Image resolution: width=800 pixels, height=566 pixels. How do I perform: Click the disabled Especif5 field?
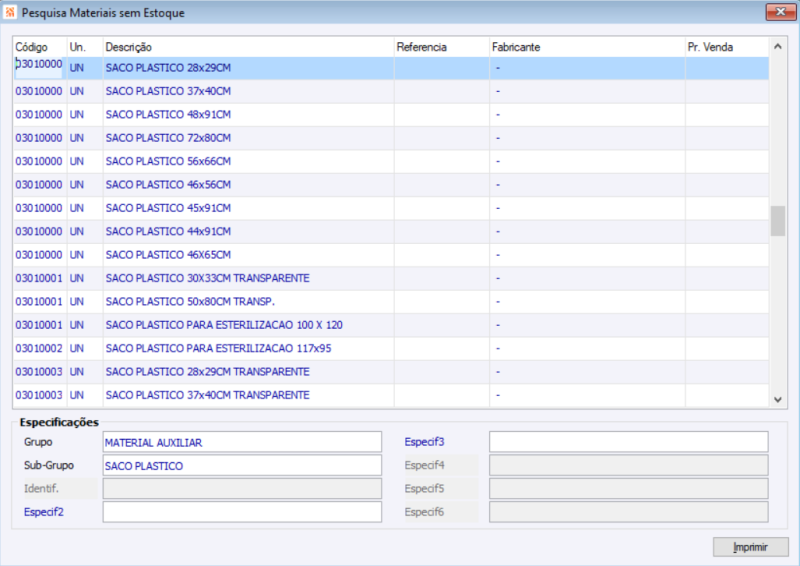tap(629, 489)
